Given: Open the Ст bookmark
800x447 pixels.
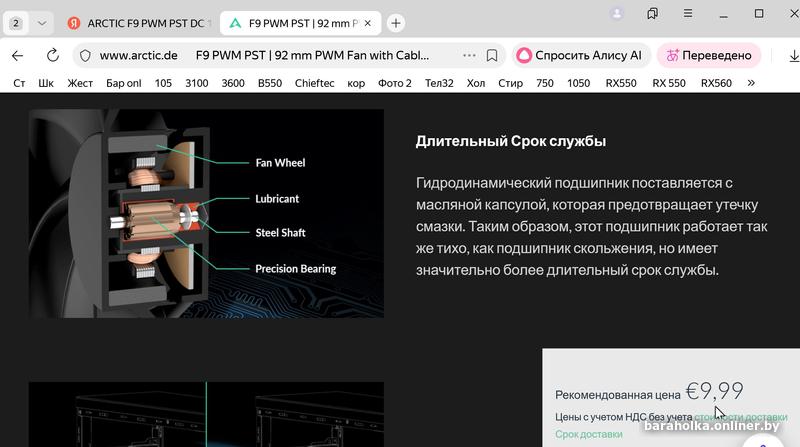Looking at the screenshot, I should pos(19,83).
